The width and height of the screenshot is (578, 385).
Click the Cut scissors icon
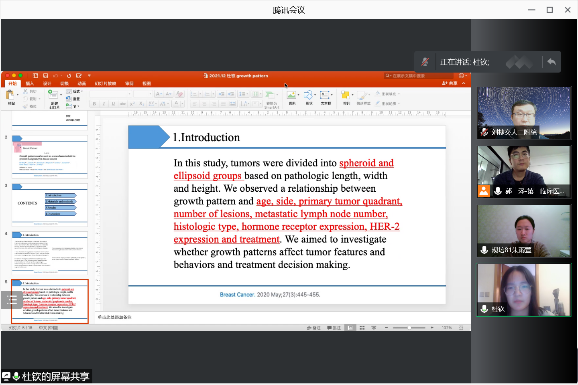[x=26, y=91]
